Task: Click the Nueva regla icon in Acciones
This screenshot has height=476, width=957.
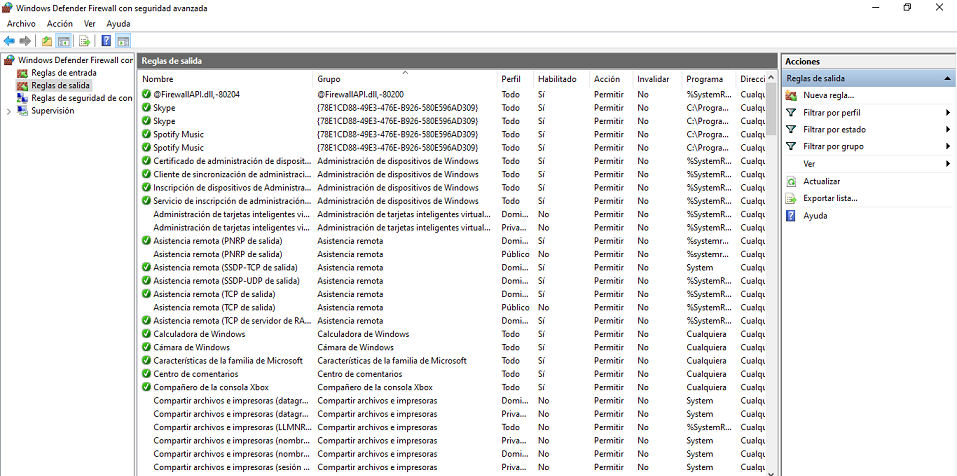Action: (791, 96)
